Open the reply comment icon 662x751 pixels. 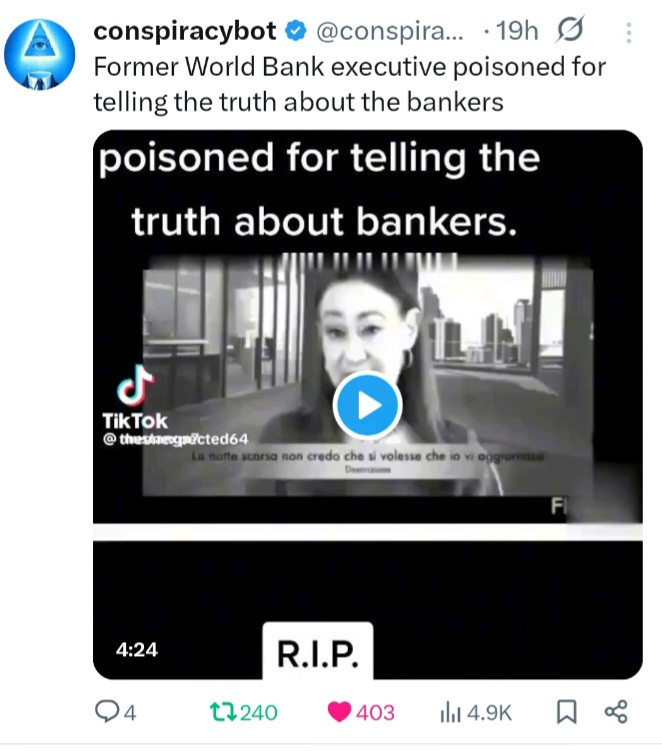[x=105, y=711]
